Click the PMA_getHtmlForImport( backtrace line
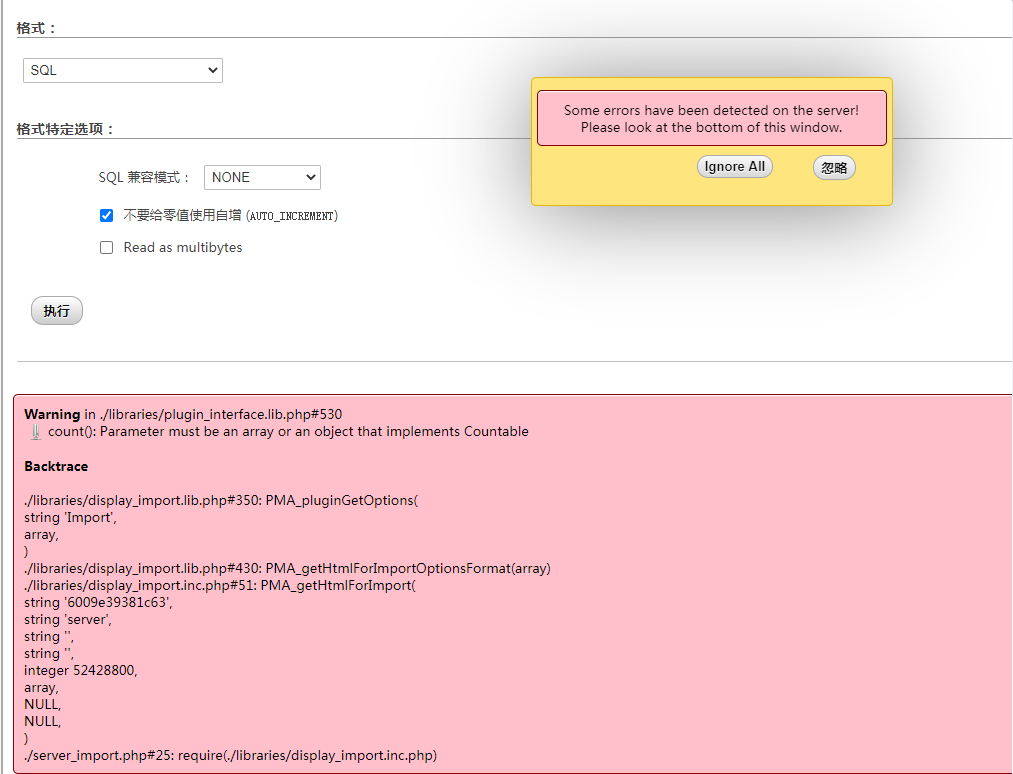This screenshot has width=1013, height=774. tap(220, 585)
